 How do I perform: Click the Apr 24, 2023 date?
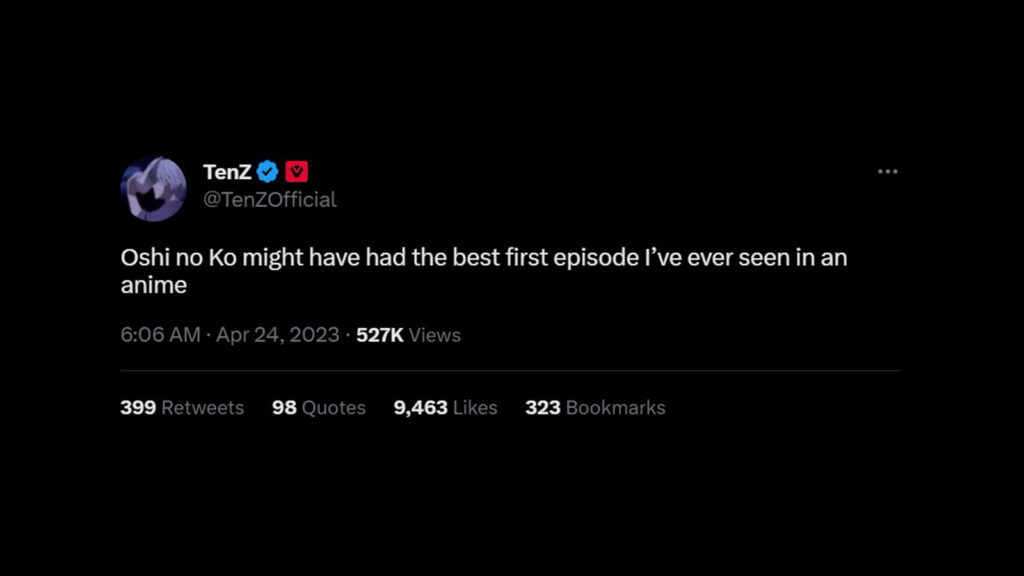point(277,335)
